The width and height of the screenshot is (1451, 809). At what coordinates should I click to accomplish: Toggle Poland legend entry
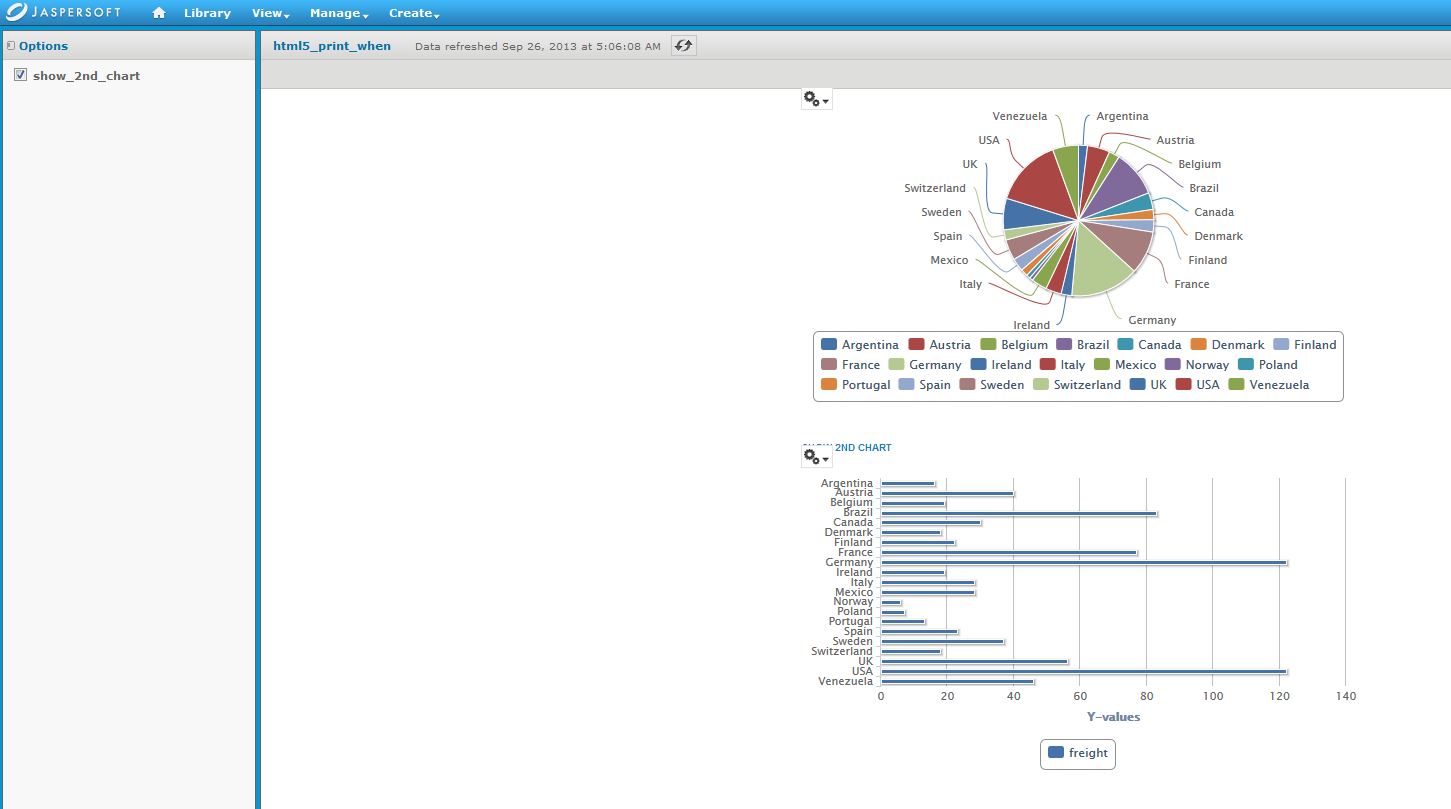pos(1268,364)
